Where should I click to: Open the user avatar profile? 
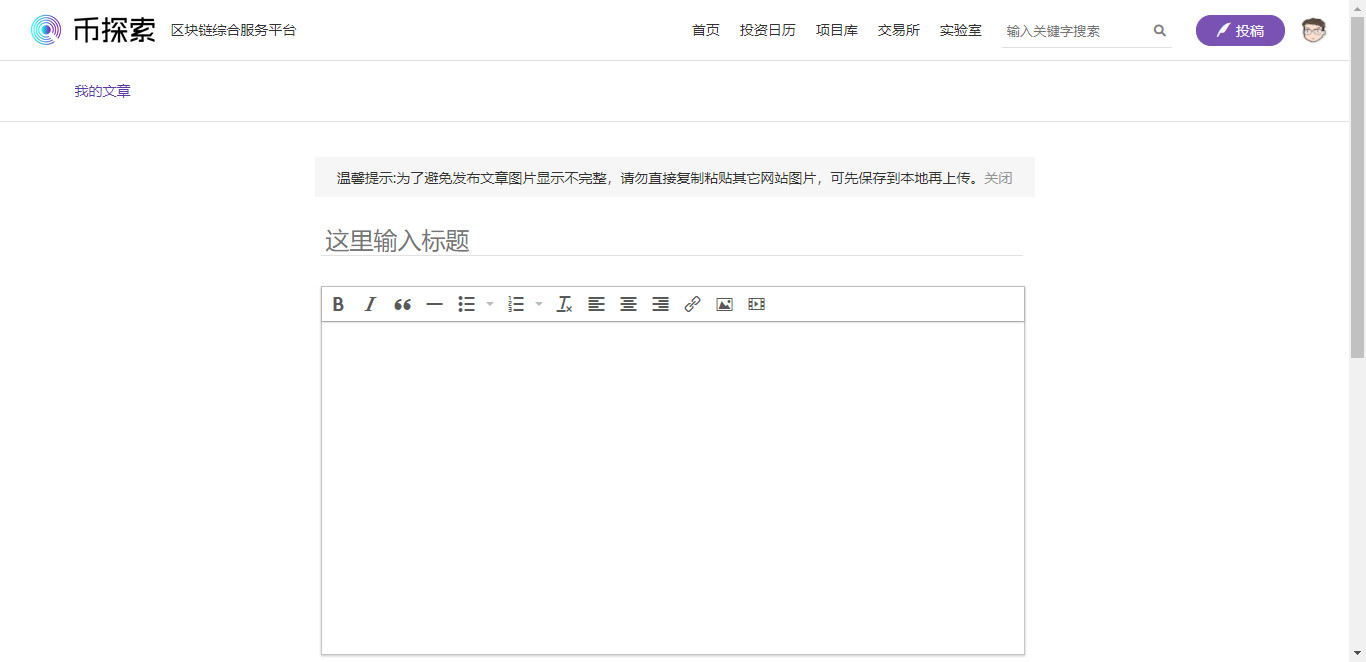(1313, 30)
